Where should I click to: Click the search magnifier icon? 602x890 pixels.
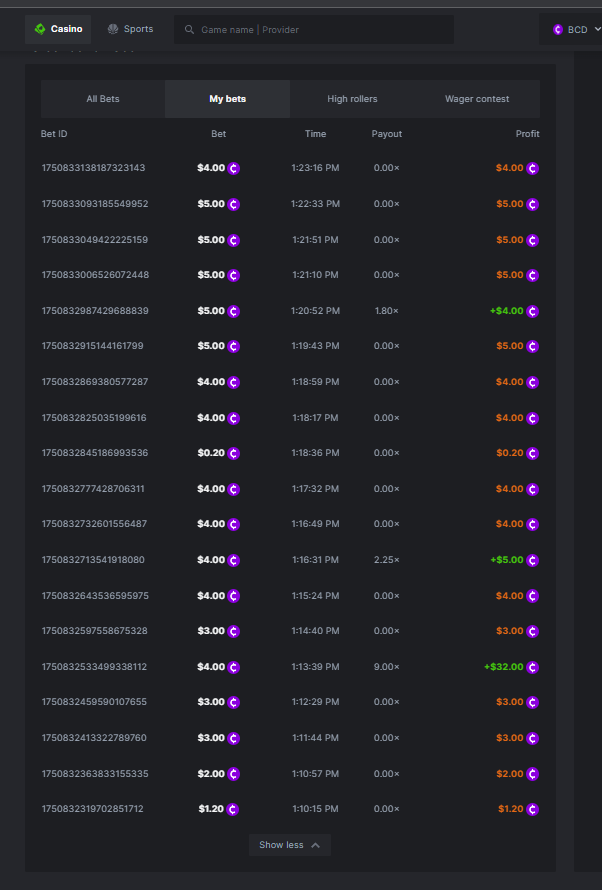coord(189,30)
